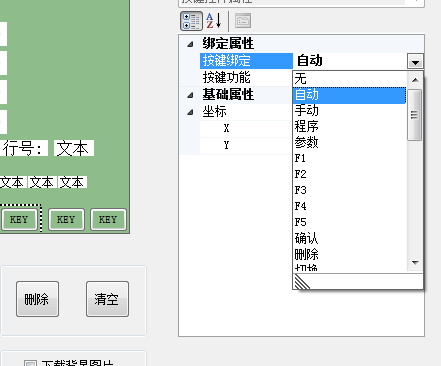Select the Y coordinate property
The width and height of the screenshot is (441, 366).
[x=246, y=145]
